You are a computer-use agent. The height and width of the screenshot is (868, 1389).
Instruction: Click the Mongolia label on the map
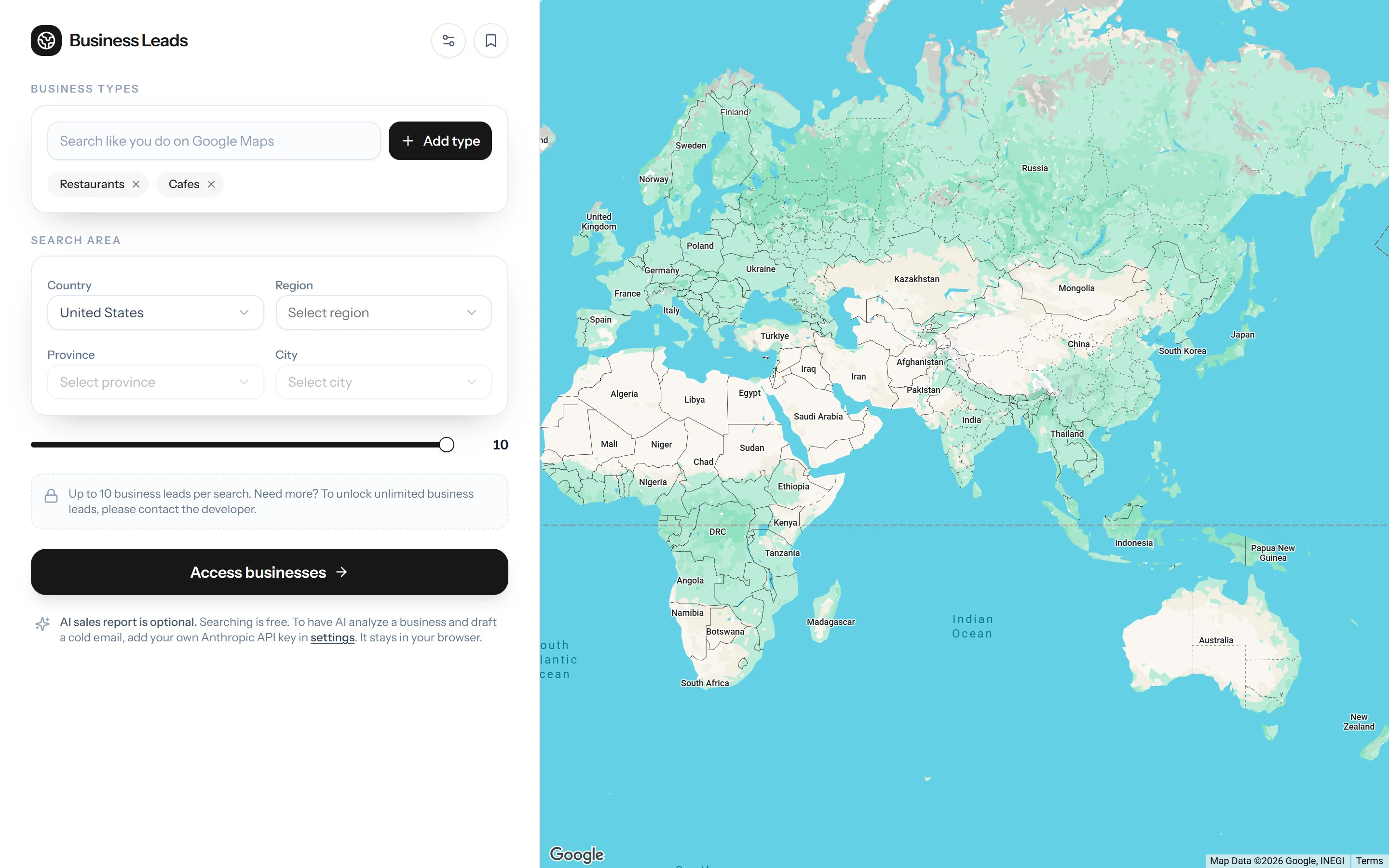(x=1076, y=288)
